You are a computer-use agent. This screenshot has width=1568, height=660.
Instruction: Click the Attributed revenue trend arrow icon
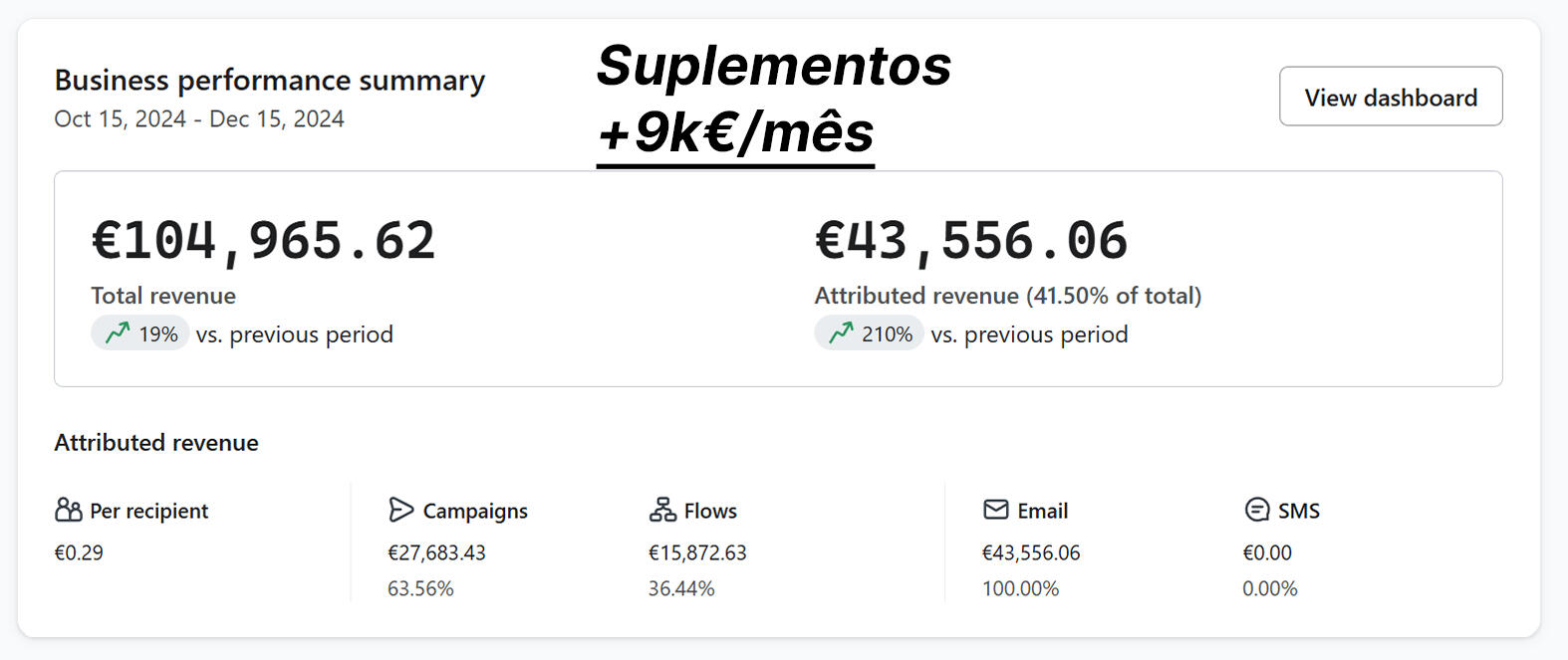pyautogui.click(x=841, y=332)
